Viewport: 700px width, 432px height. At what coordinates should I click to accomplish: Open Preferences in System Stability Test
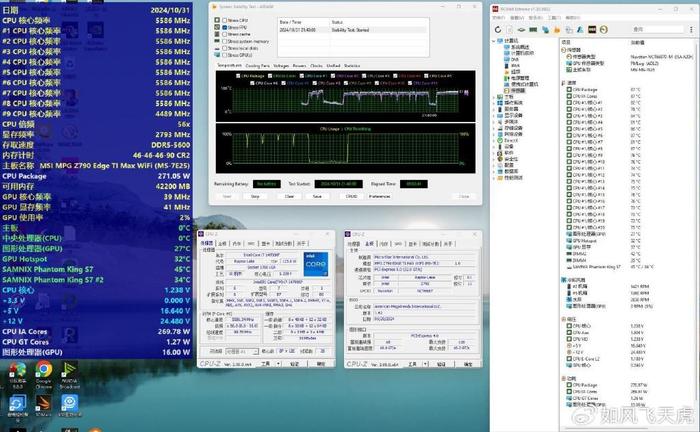[x=379, y=196]
